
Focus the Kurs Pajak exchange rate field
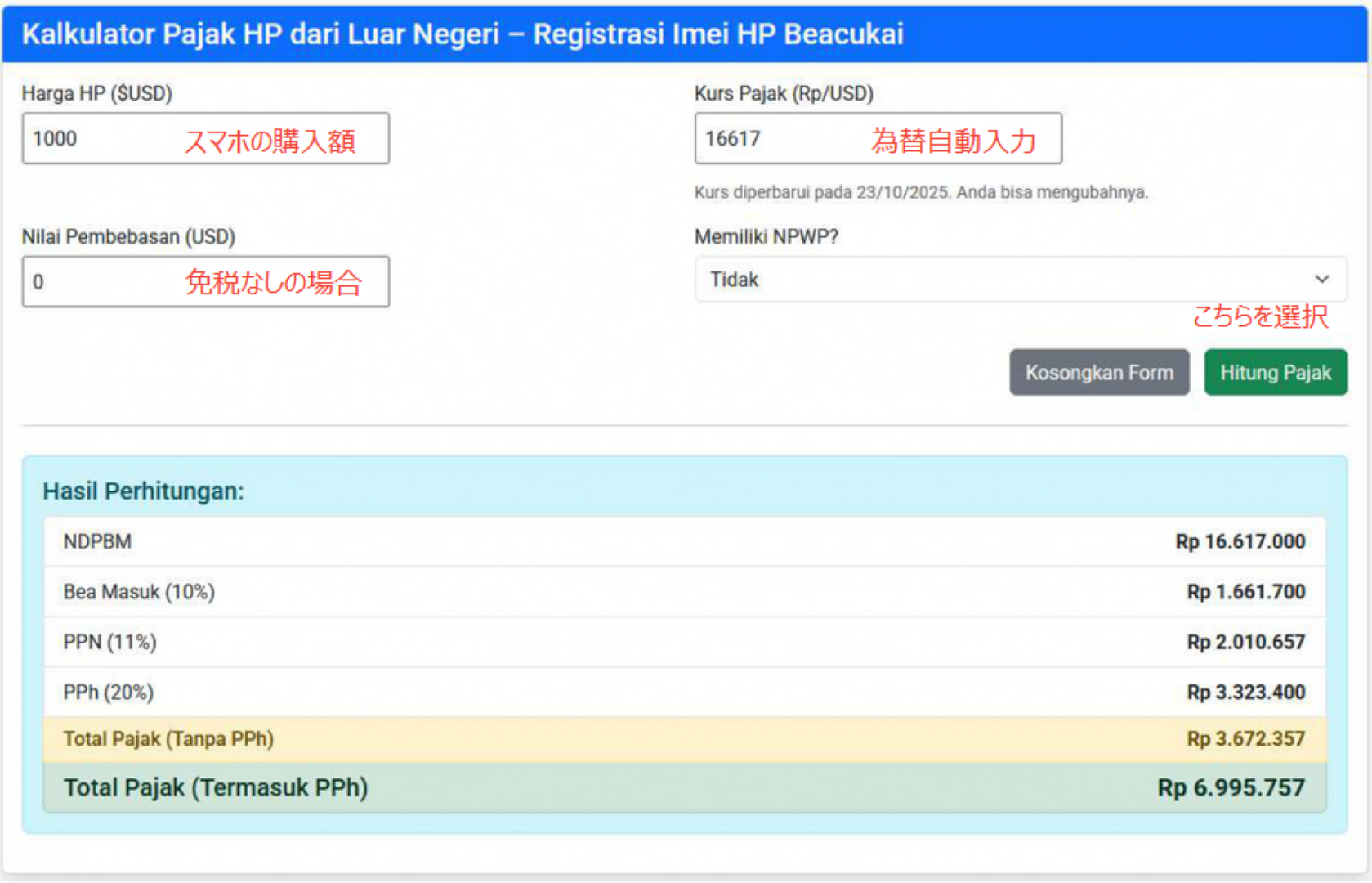(x=877, y=139)
